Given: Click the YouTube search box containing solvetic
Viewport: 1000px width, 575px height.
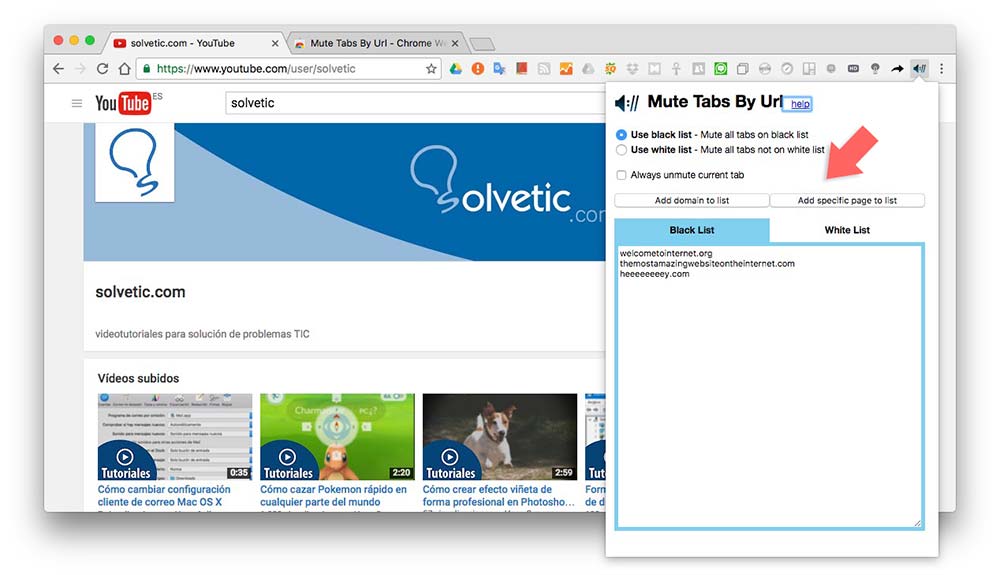Looking at the screenshot, I should pyautogui.click(x=415, y=103).
